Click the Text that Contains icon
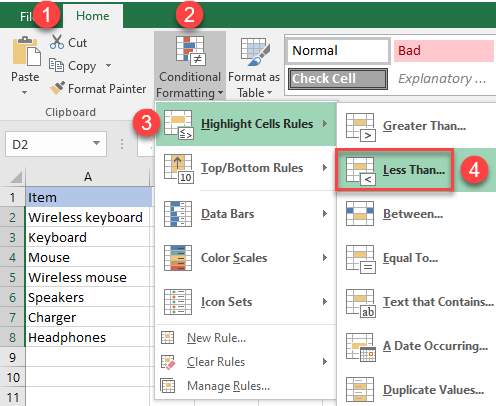The height and width of the screenshot is (406, 496). (361, 303)
